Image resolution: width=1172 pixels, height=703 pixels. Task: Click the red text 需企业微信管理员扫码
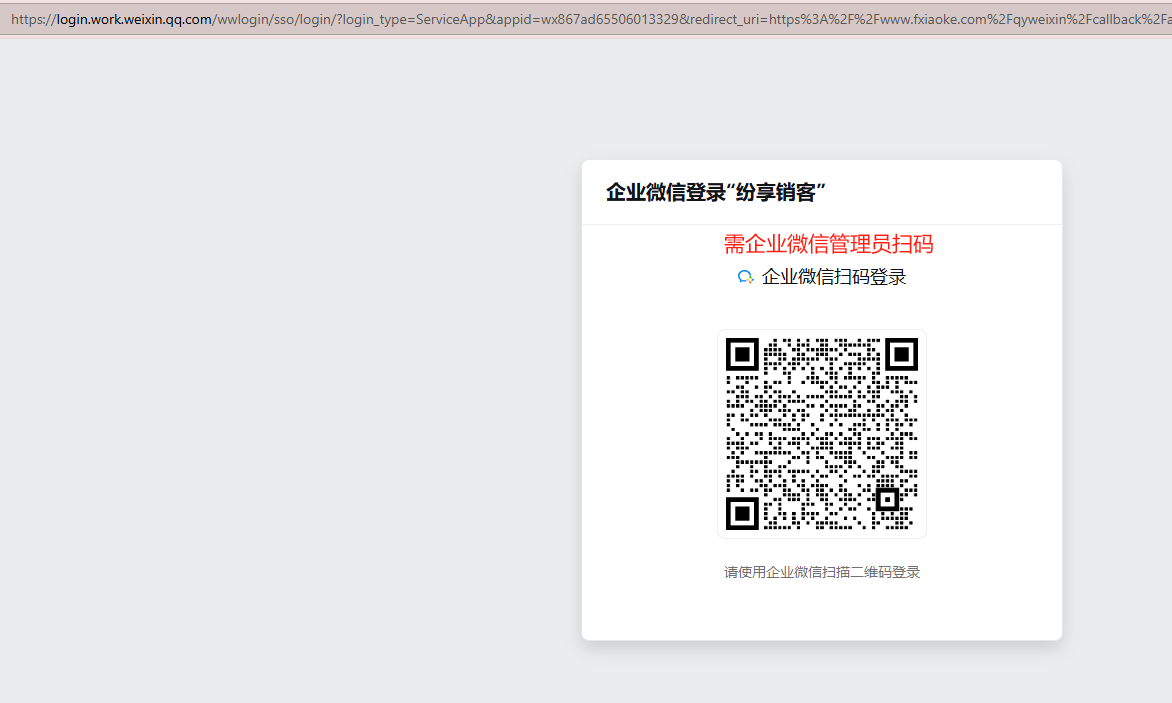(828, 244)
